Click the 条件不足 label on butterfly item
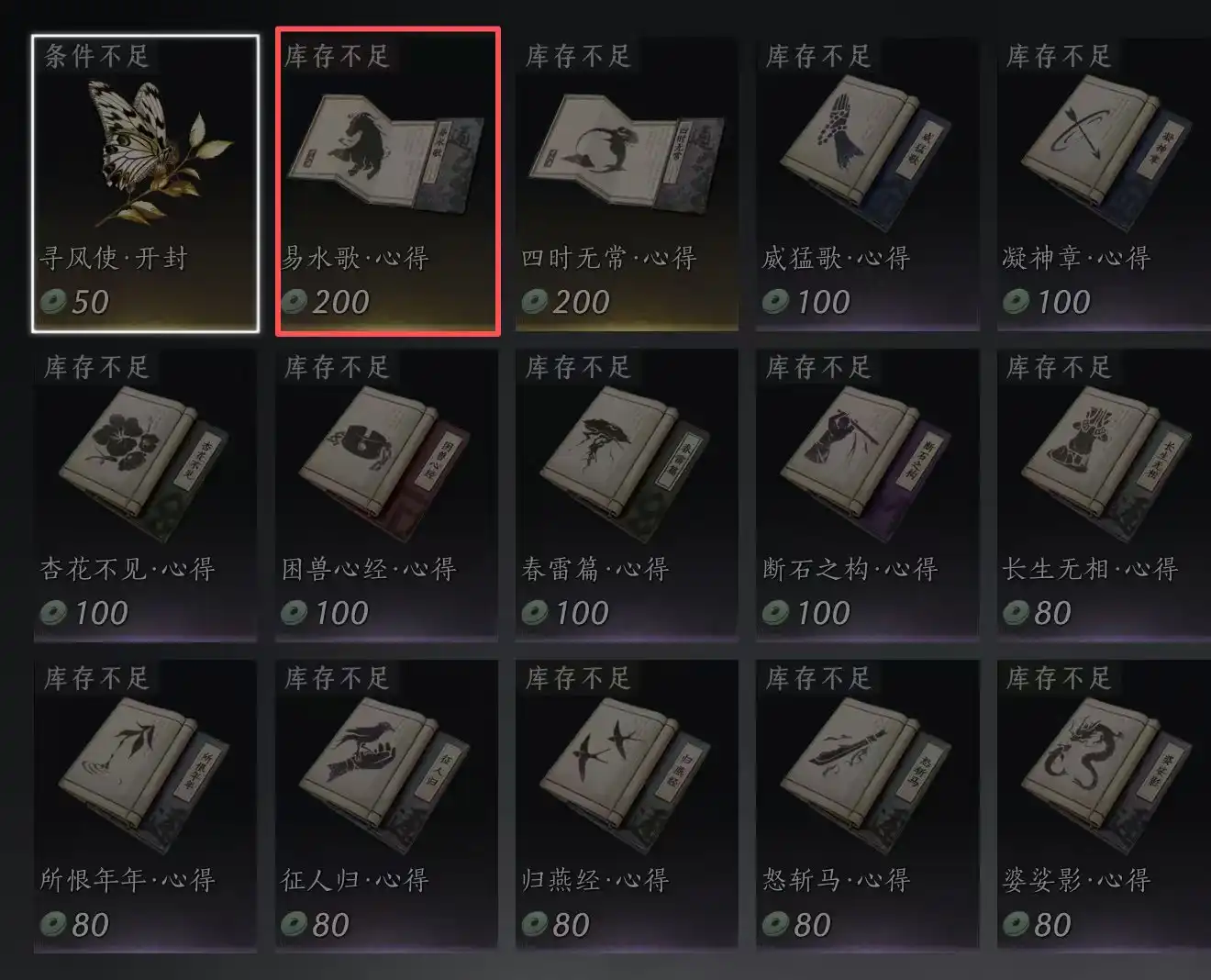The image size is (1211, 980). pos(96,57)
